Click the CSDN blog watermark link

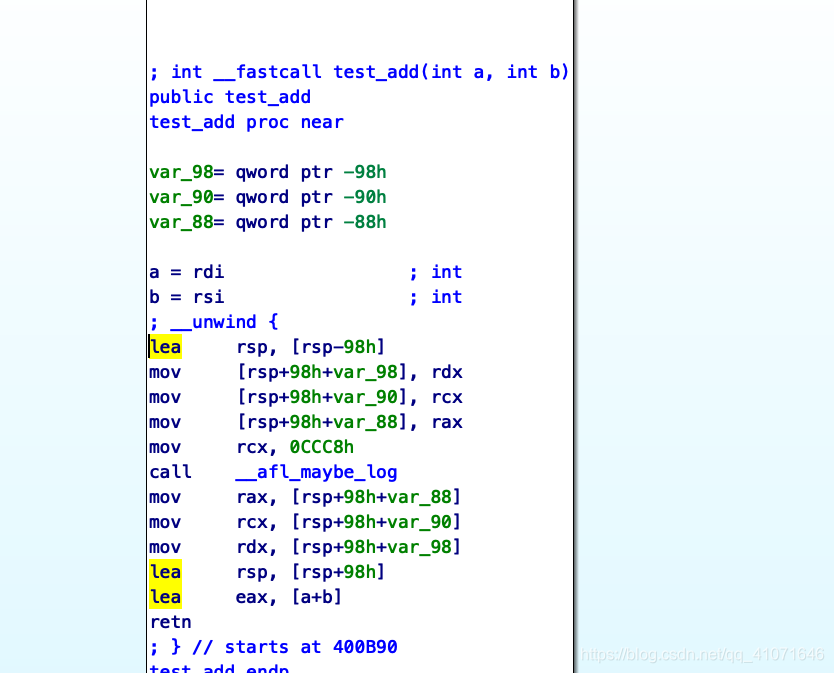coord(702,652)
